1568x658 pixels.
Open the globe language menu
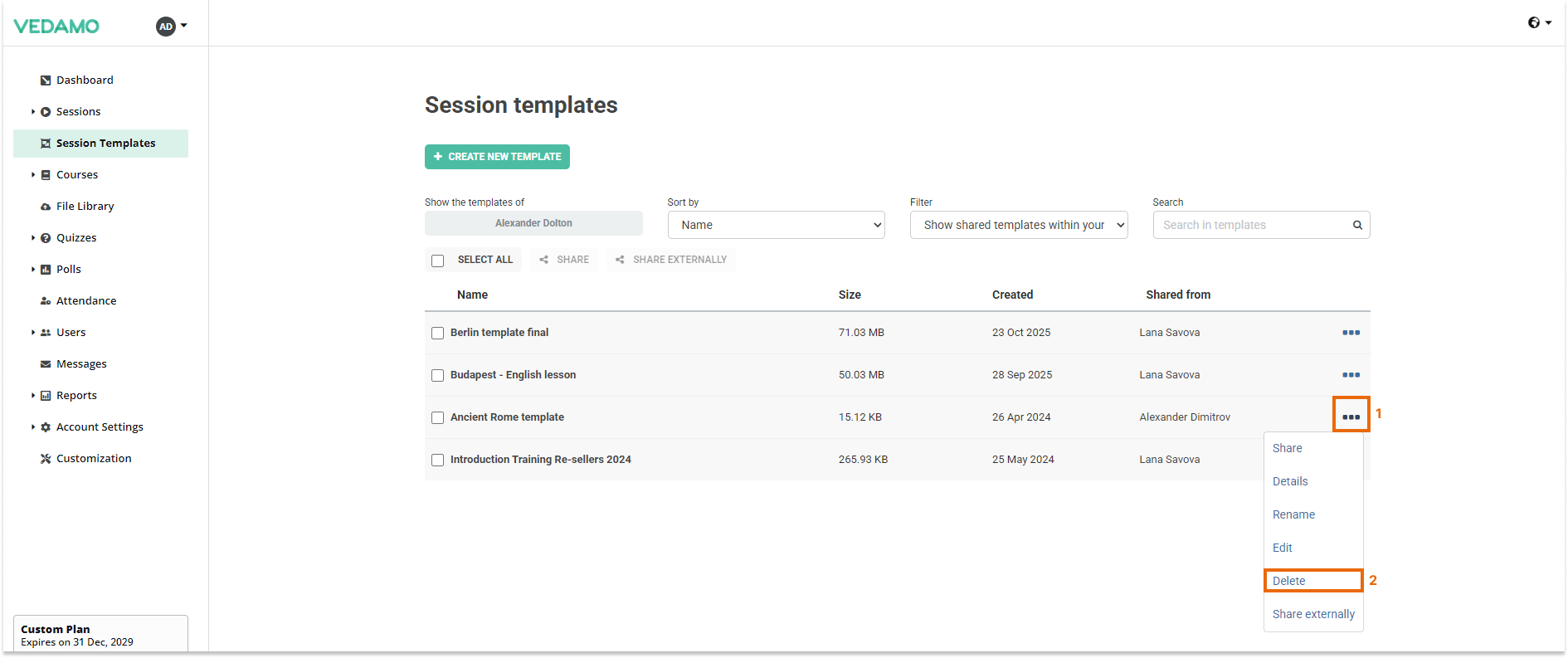coord(1540,22)
